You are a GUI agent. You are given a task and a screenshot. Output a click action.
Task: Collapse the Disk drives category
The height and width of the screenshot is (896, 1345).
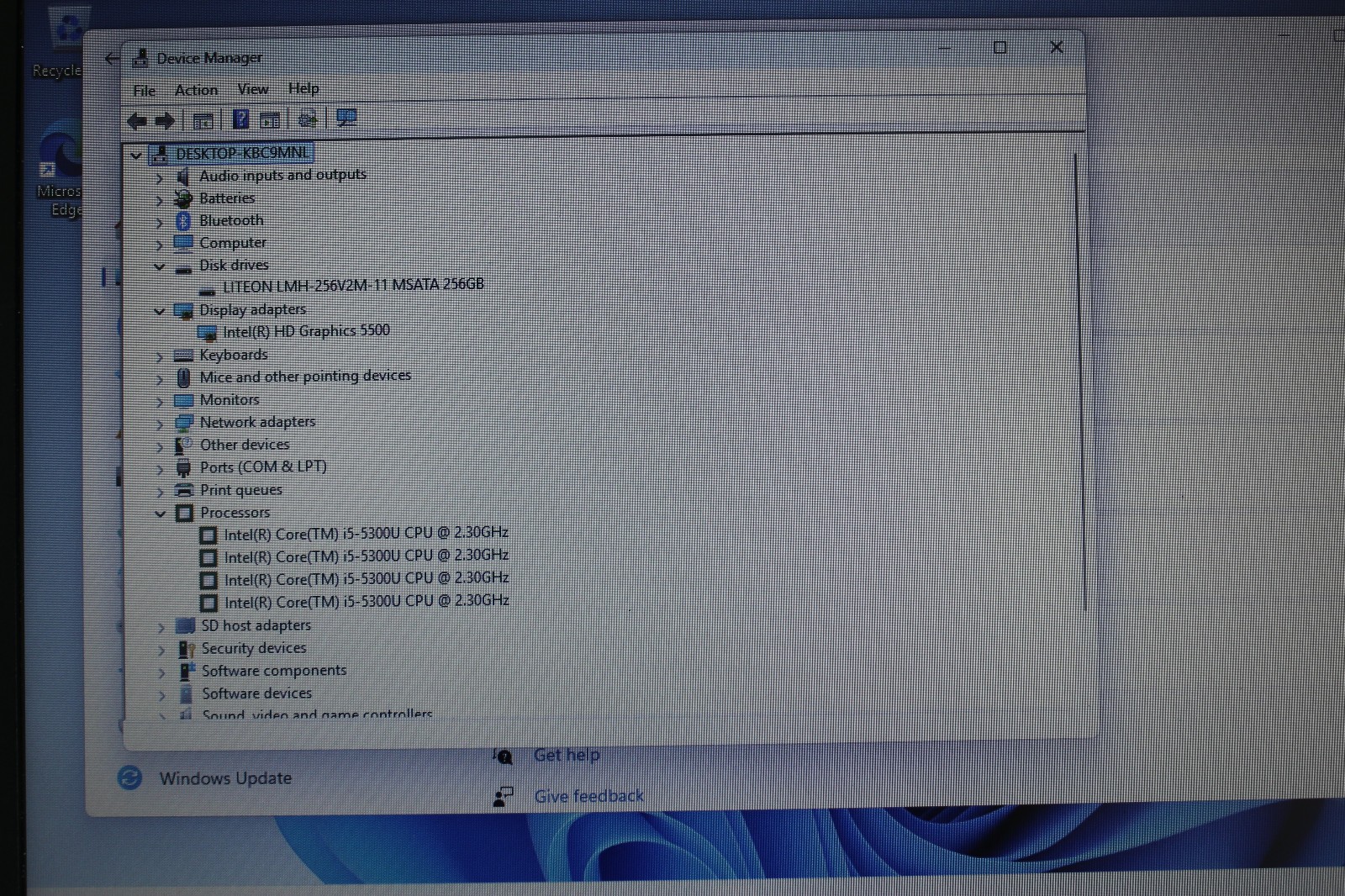(x=159, y=266)
